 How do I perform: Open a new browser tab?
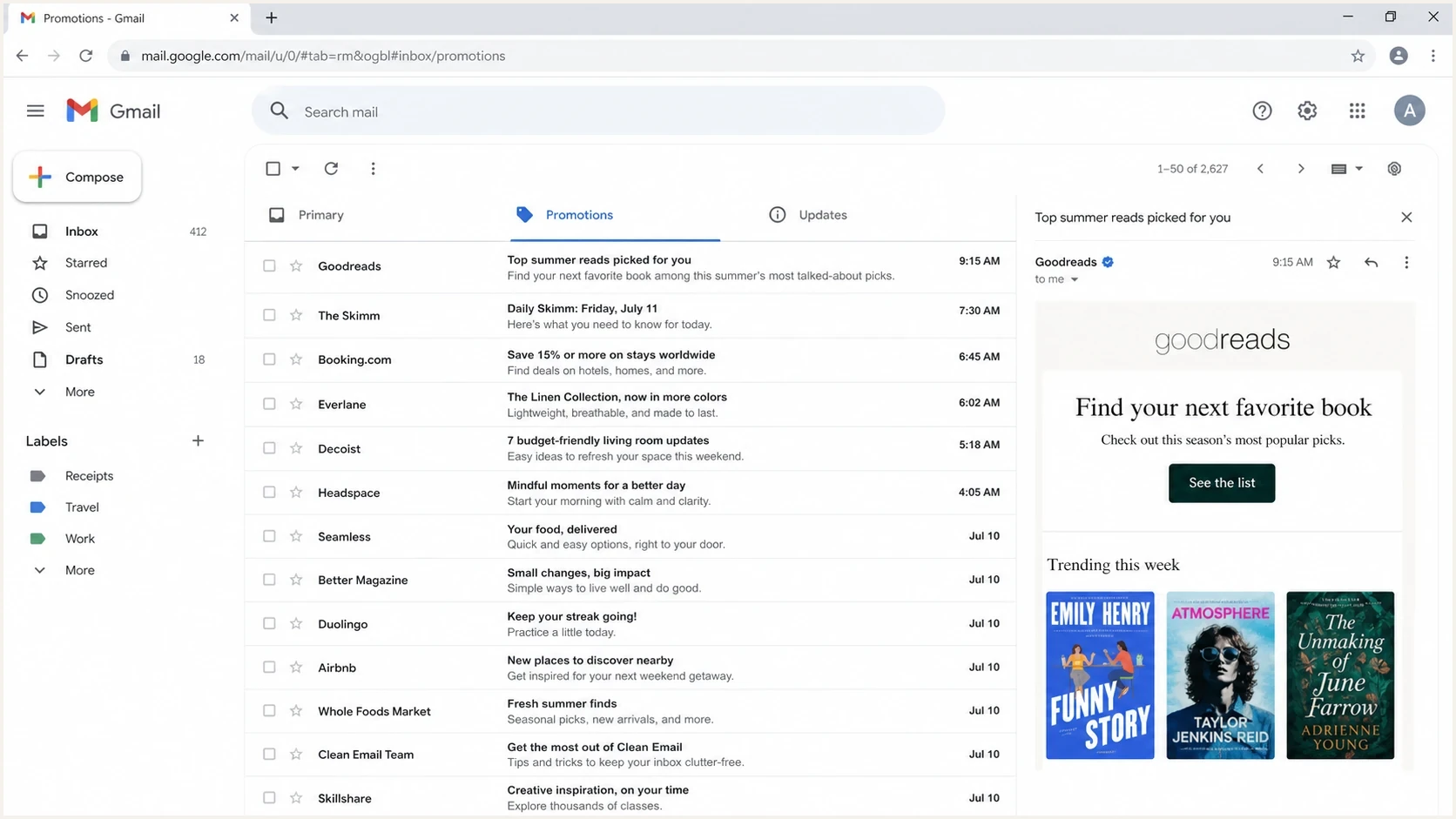click(271, 17)
